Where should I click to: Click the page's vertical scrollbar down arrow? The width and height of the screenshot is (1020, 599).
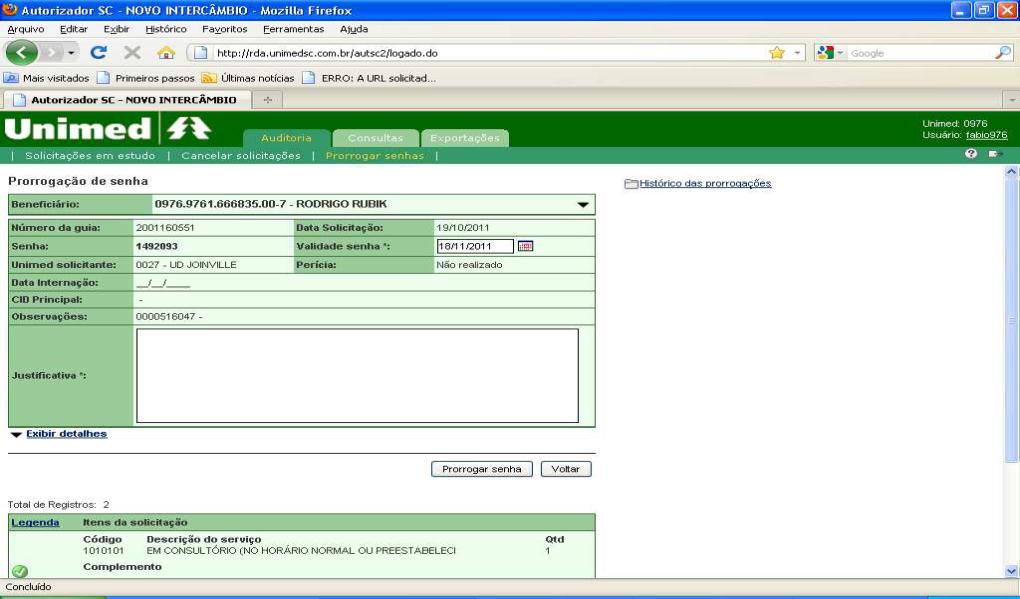tap(1012, 571)
